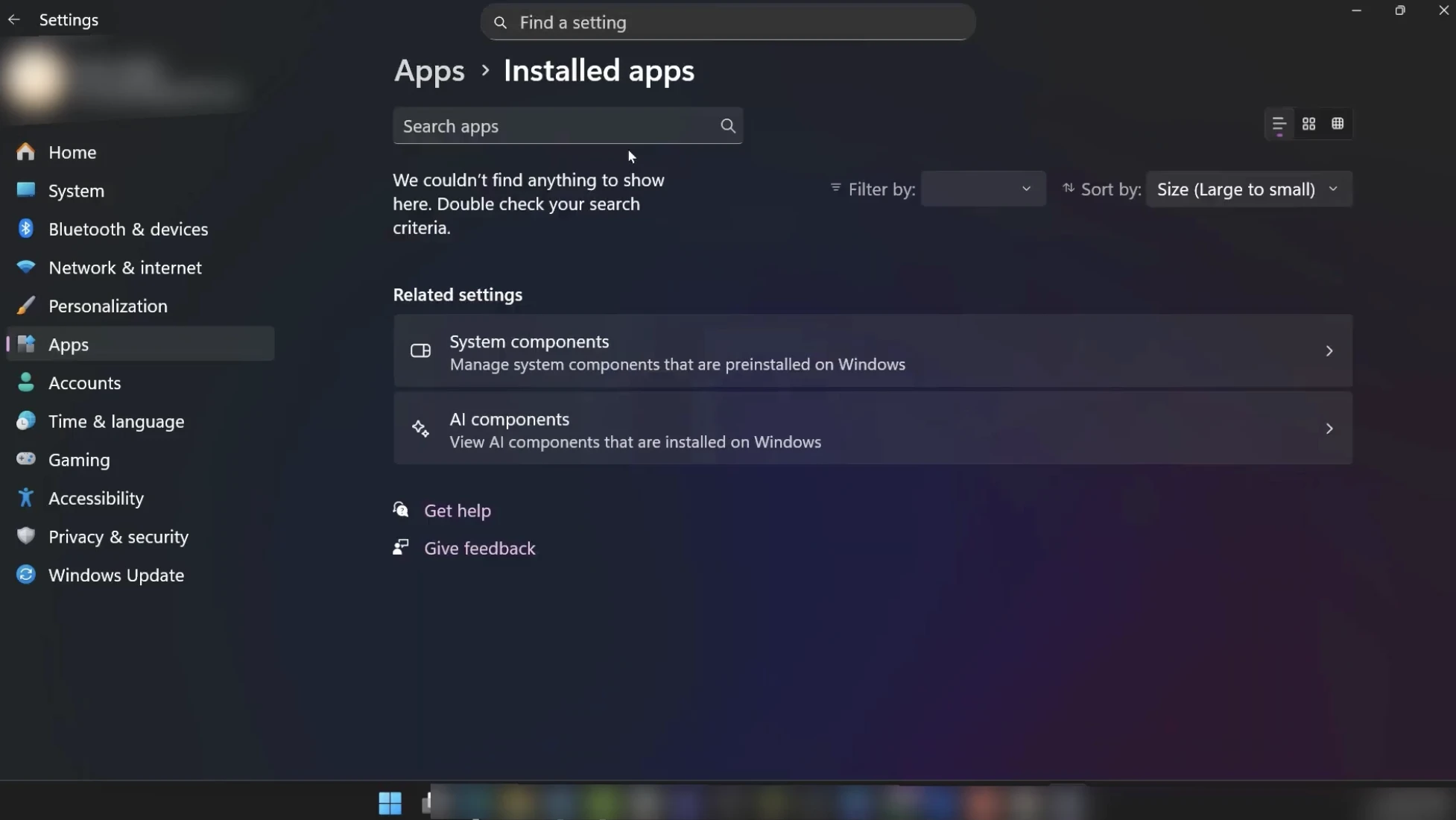Open Accessibility settings
Screen dimensions: 1456x820
pyautogui.click(x=140, y=498)
